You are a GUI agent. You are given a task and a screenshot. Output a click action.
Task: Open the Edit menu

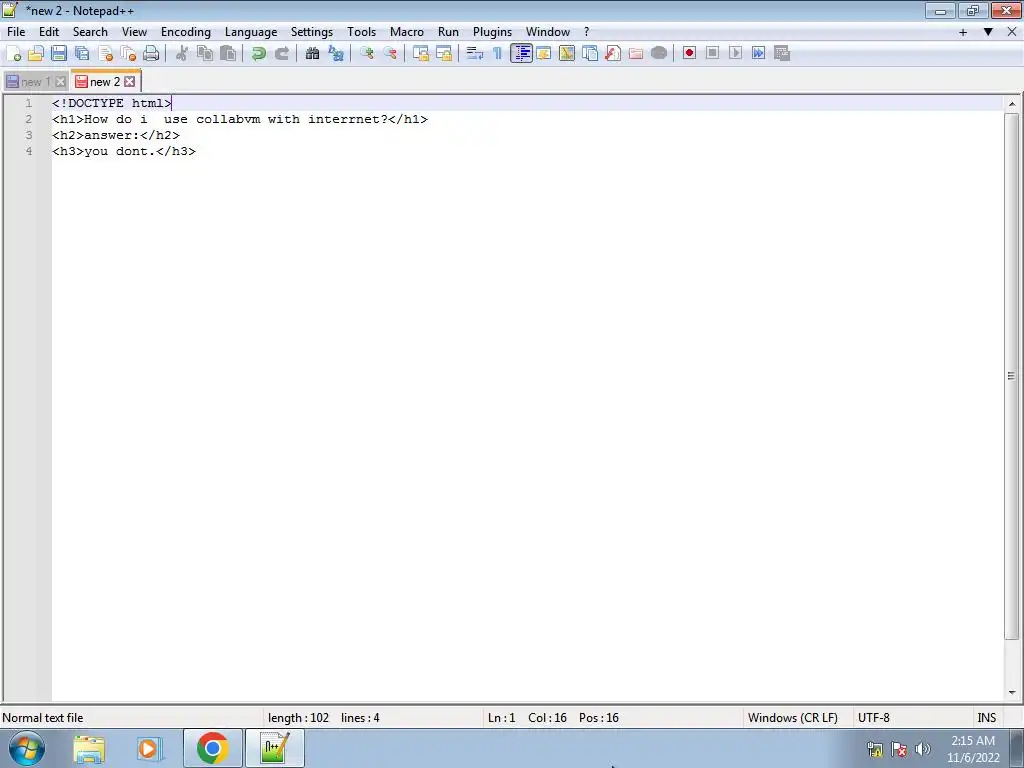[49, 32]
